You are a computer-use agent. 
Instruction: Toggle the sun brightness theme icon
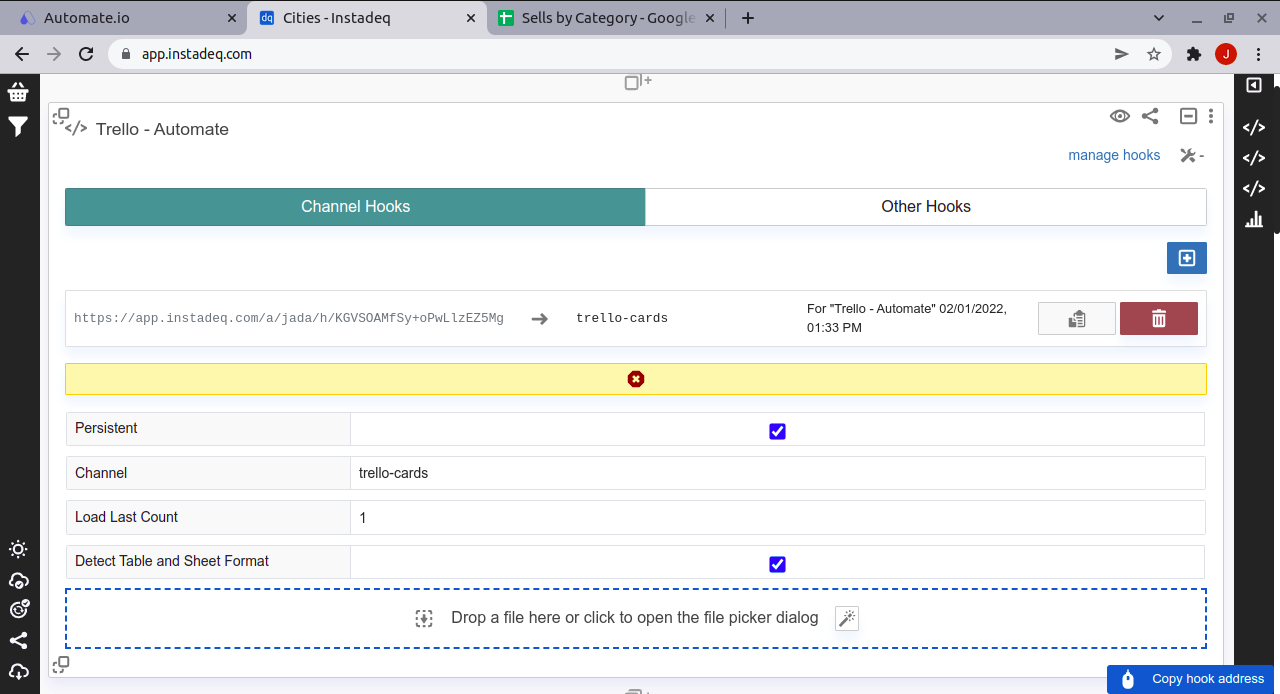pos(18,549)
